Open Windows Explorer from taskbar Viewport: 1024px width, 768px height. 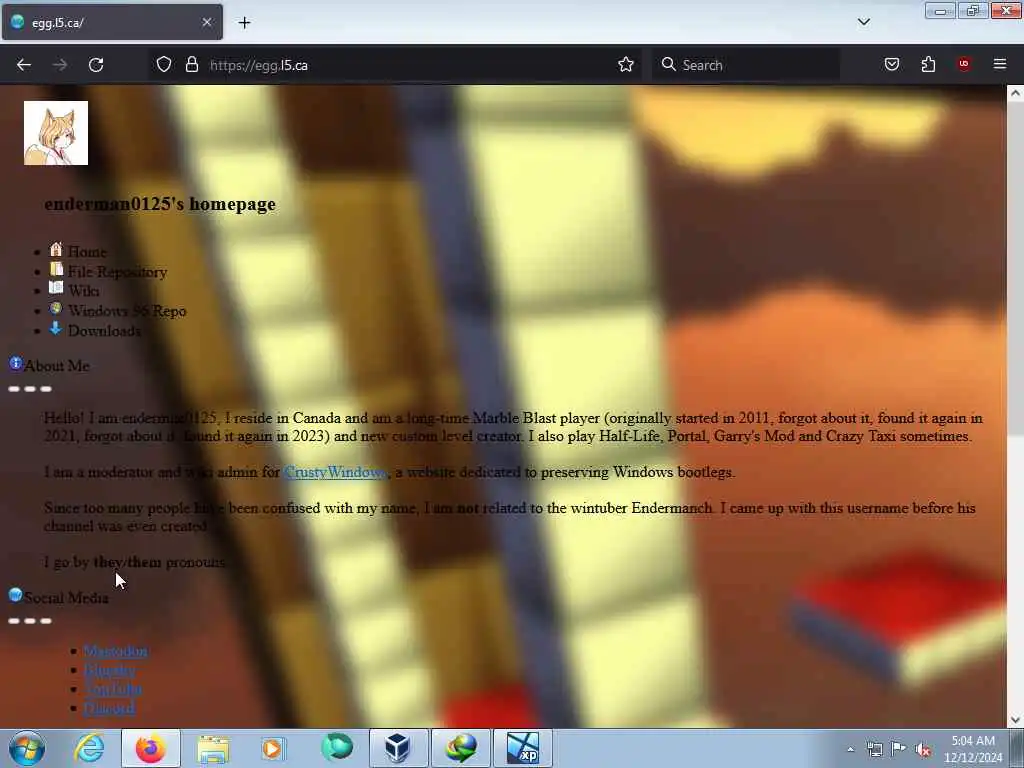click(x=213, y=748)
